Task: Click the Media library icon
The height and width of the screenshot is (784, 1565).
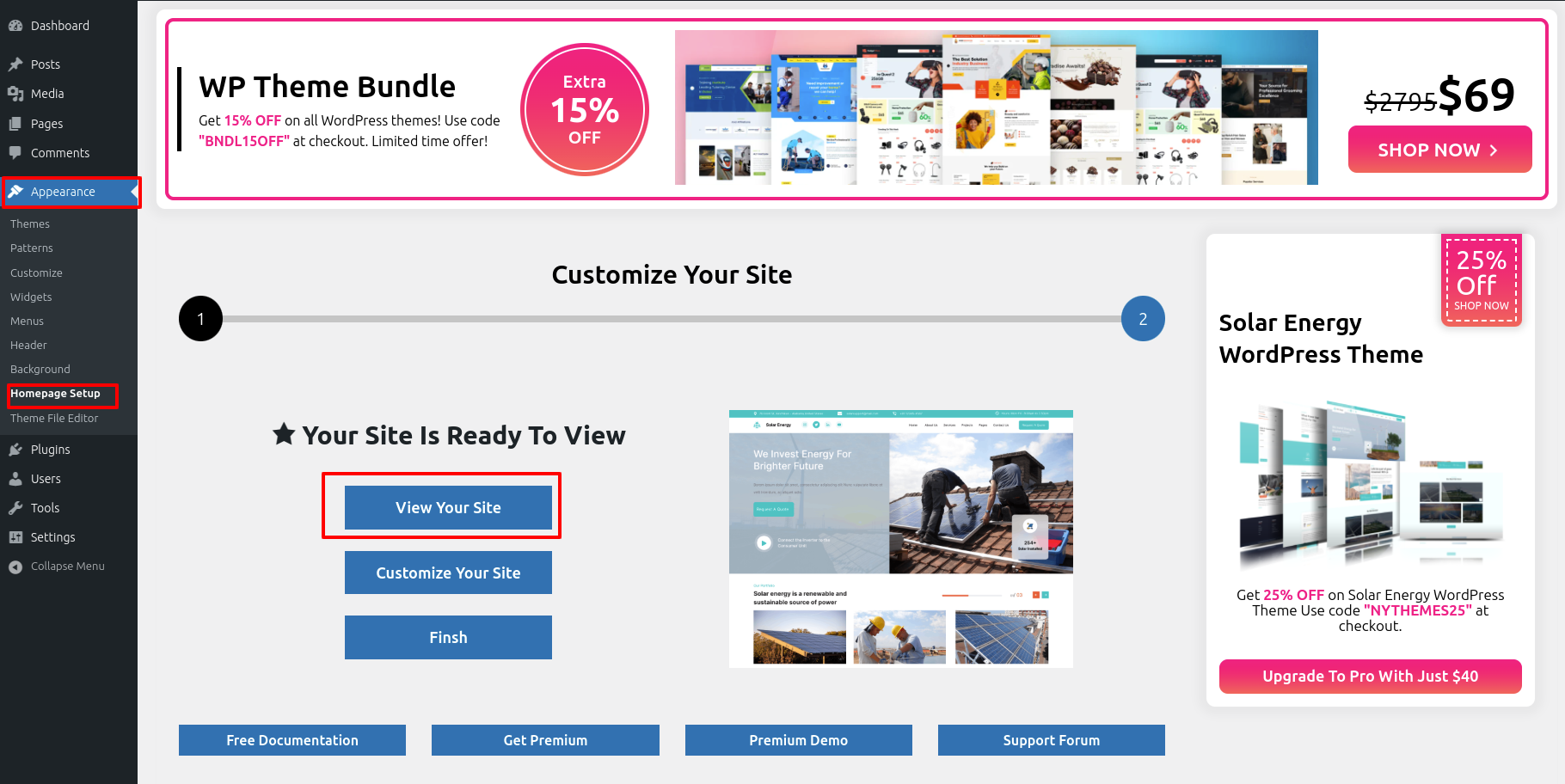Action: (x=15, y=94)
